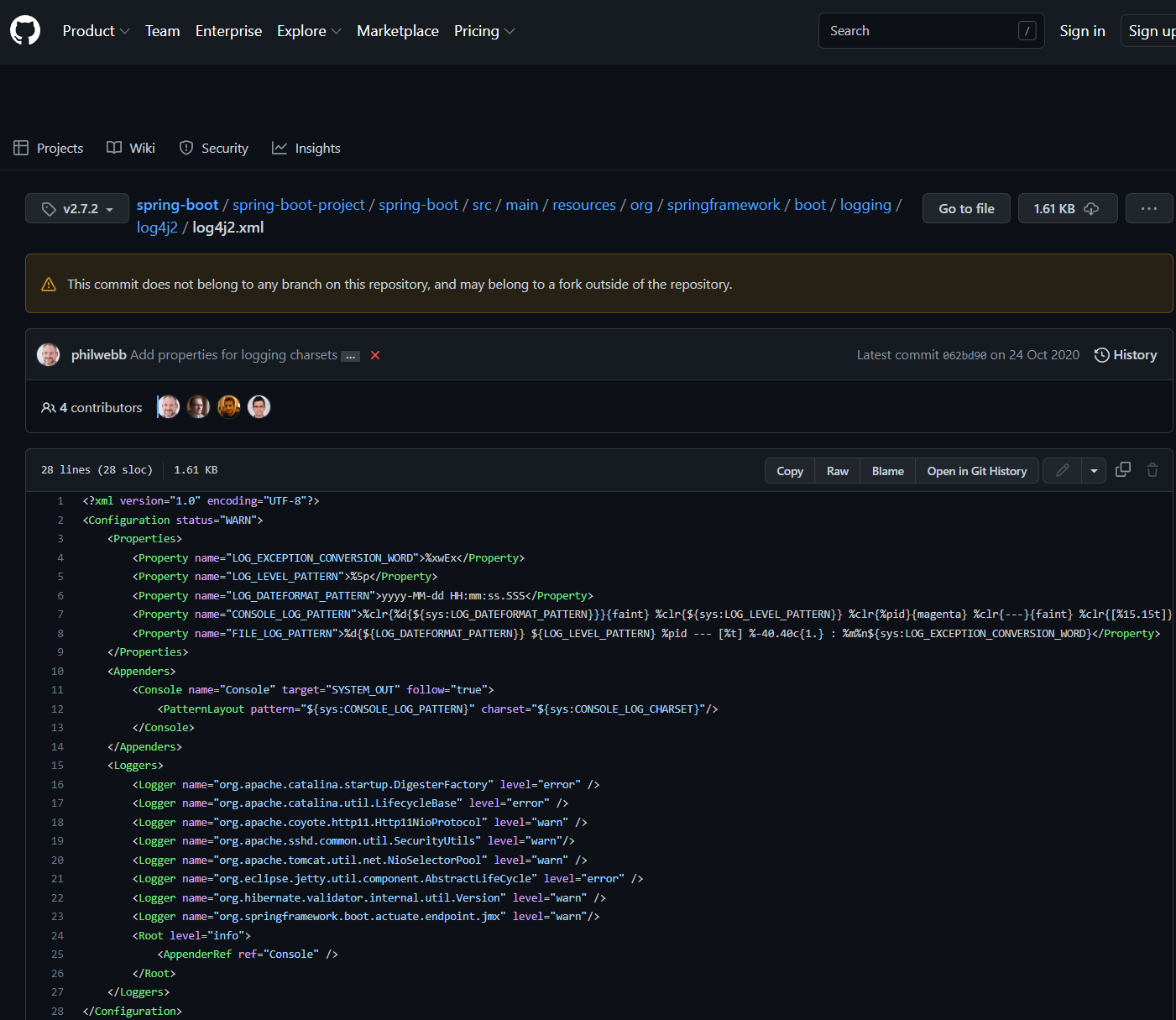Select code line number 28

pos(57,1012)
